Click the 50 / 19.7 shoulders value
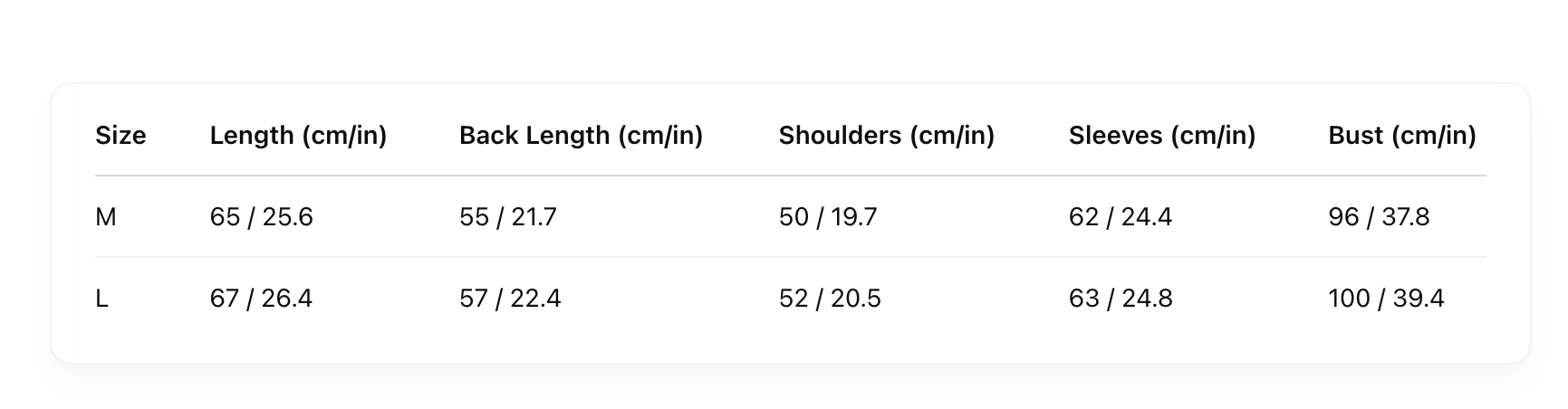The width and height of the screenshot is (1568, 409). pyautogui.click(x=828, y=217)
